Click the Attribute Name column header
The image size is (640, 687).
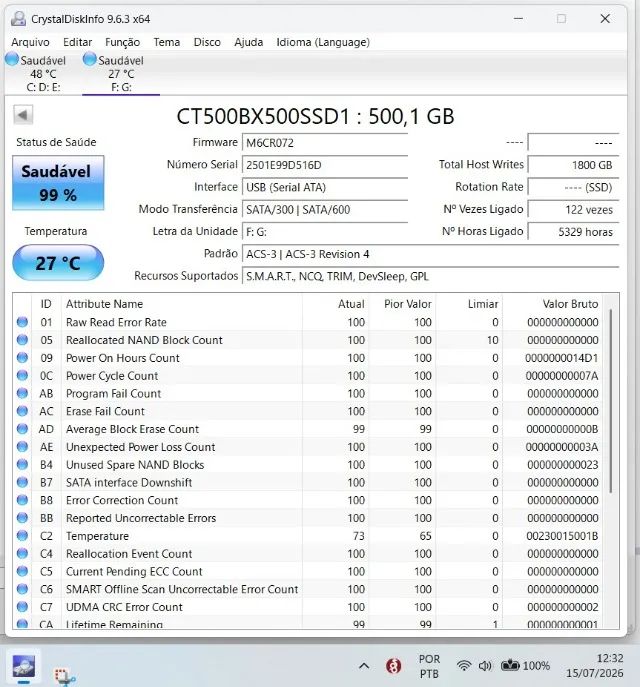[181, 304]
